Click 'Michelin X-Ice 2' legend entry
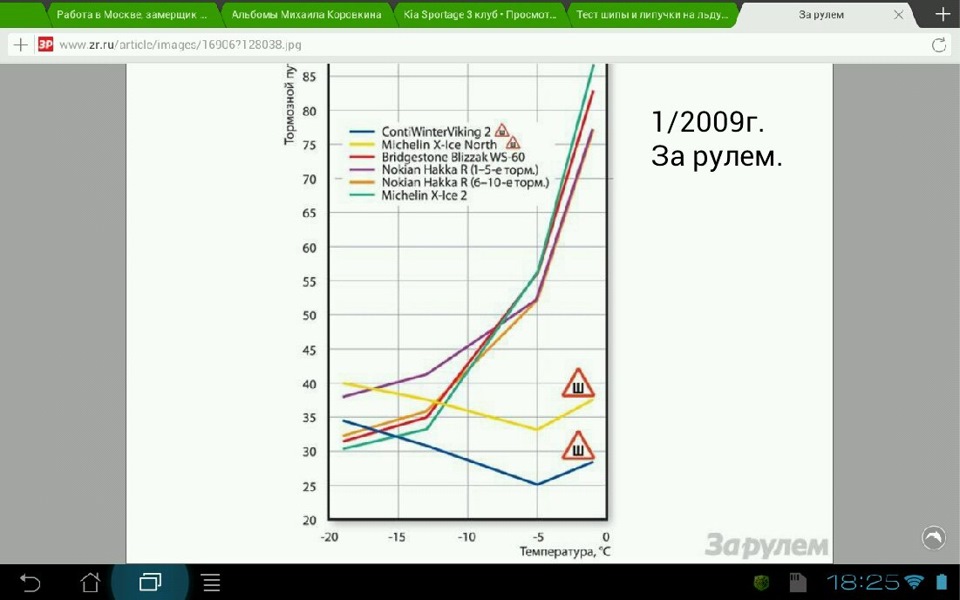Image resolution: width=960 pixels, height=600 pixels. coord(408,195)
